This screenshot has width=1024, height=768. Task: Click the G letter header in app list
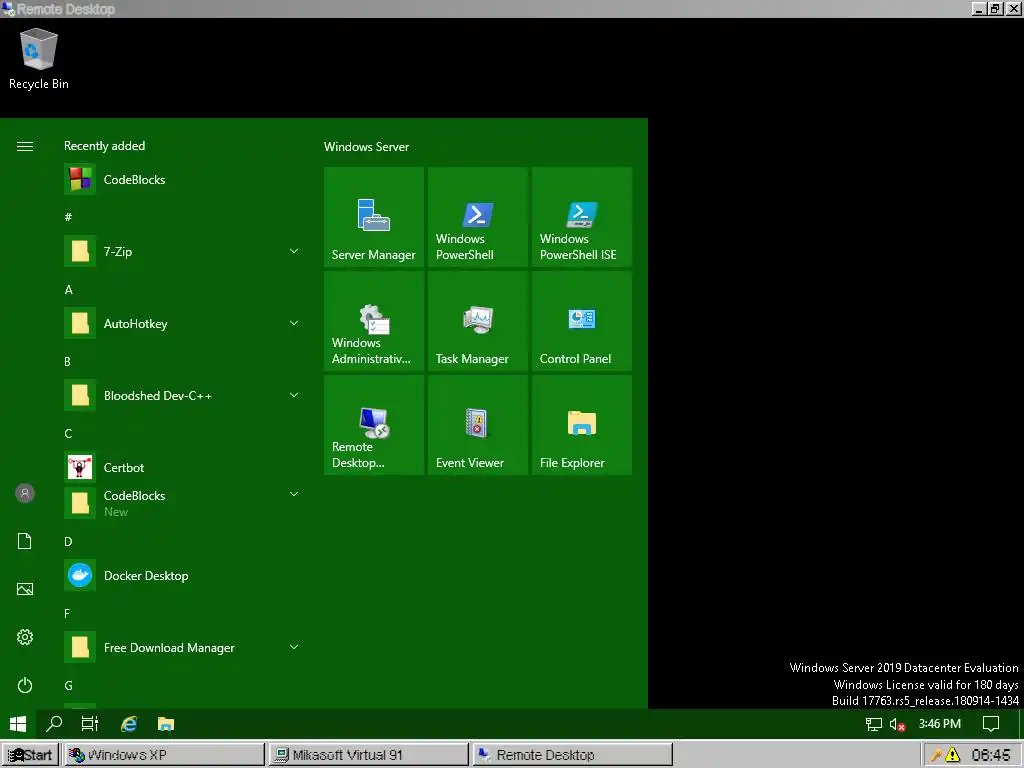coord(68,685)
